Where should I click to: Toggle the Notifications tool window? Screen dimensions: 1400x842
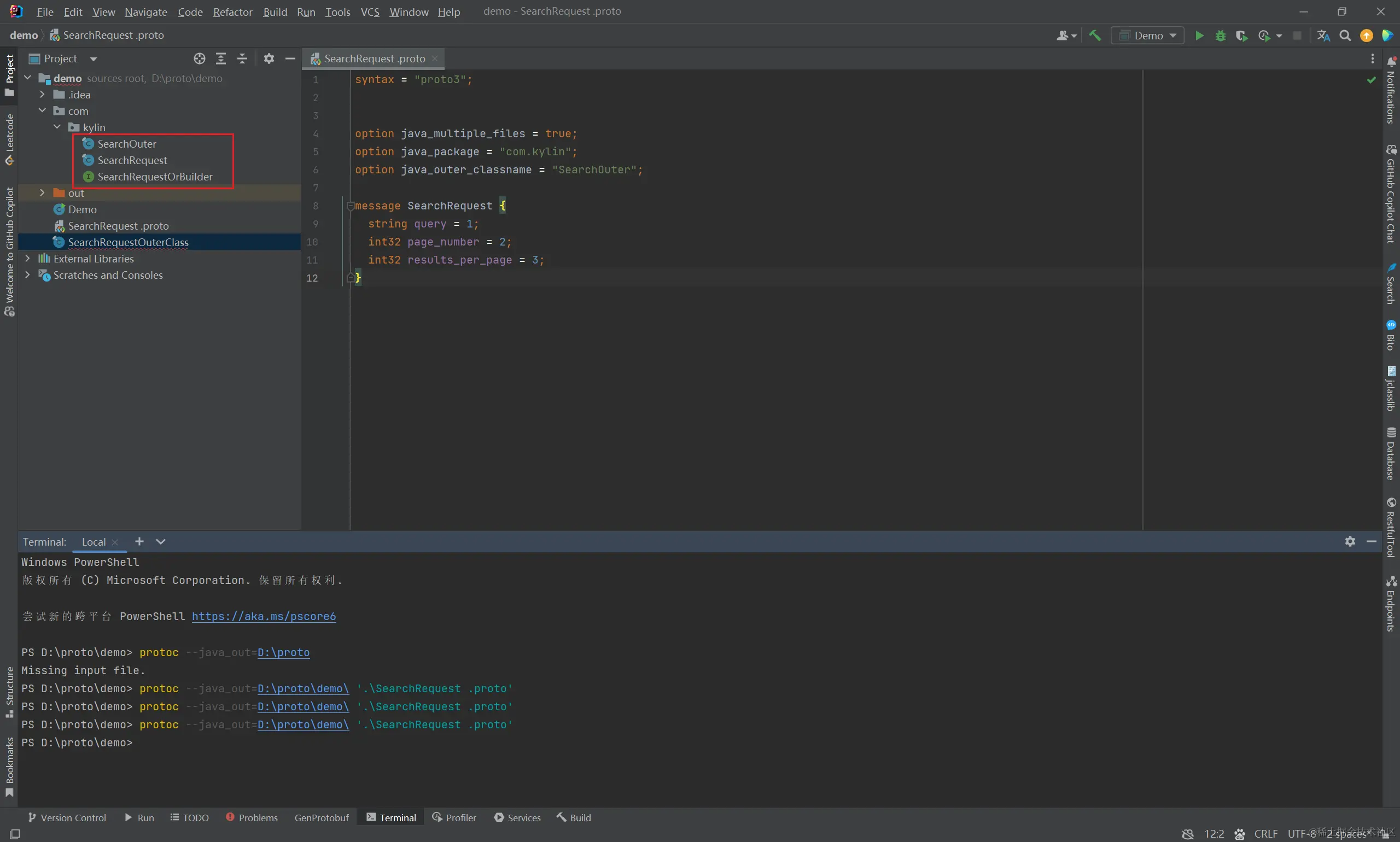coord(1391,91)
